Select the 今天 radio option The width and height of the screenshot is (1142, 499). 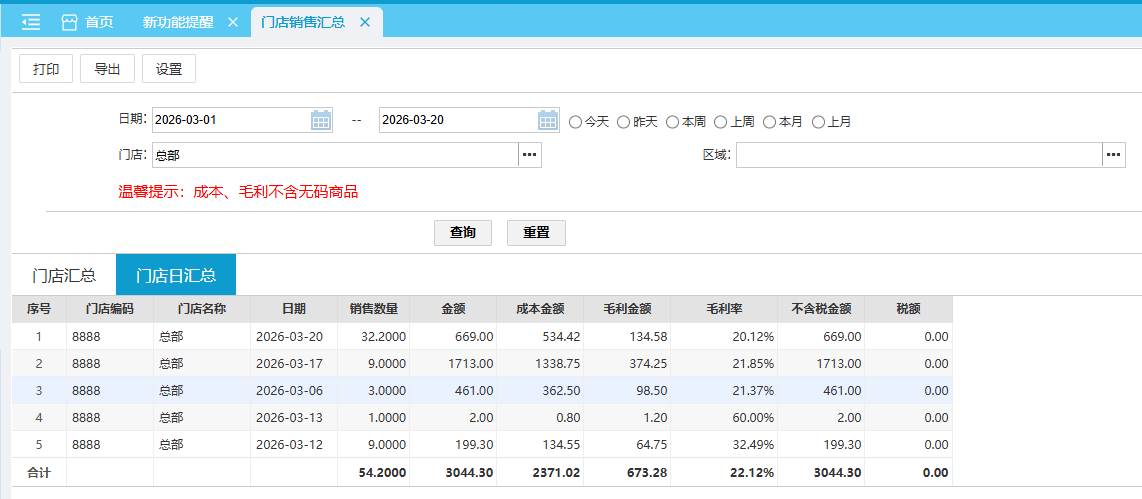pyautogui.click(x=575, y=122)
